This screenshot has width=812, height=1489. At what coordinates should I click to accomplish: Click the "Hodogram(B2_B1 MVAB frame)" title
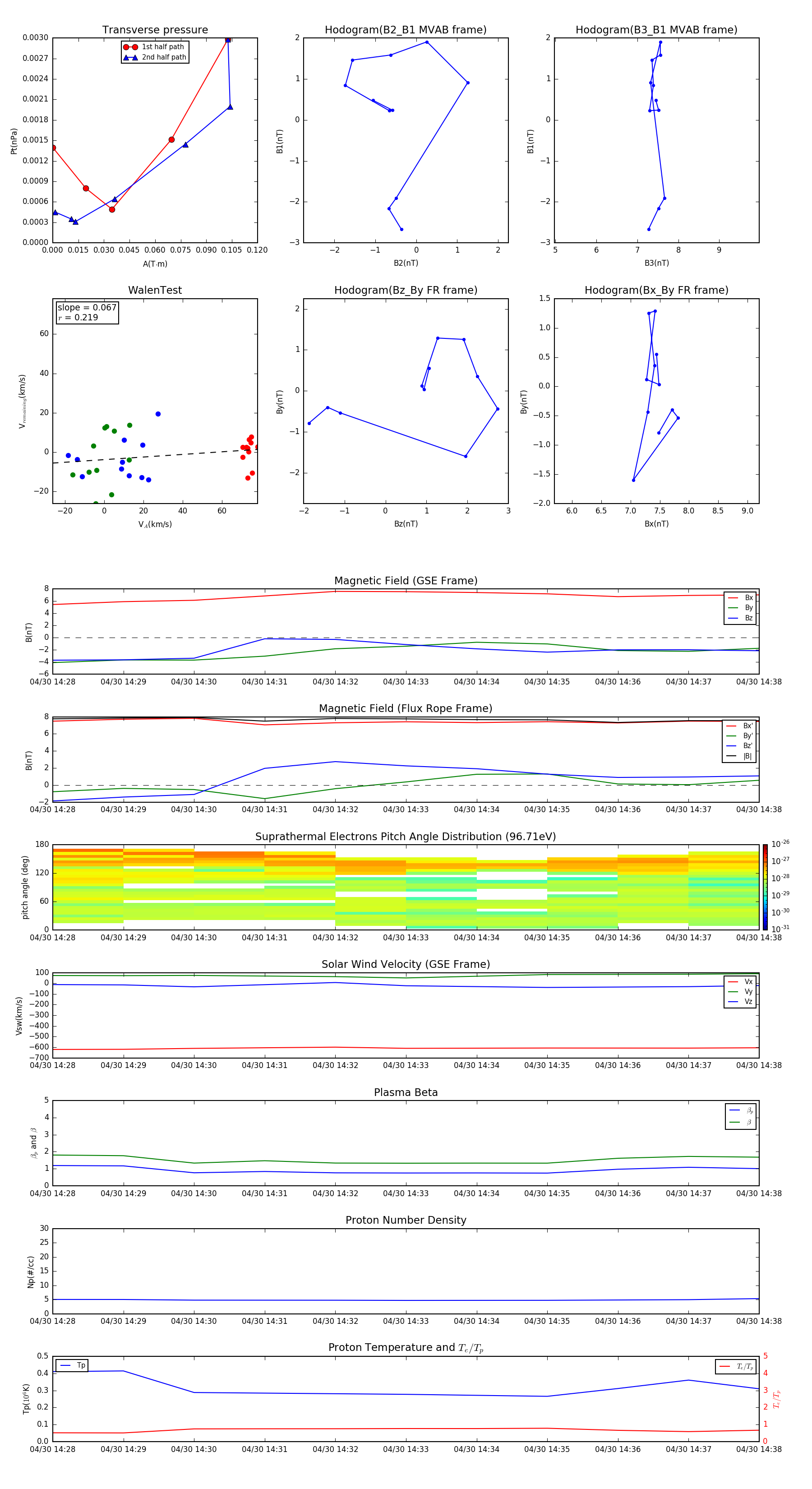[x=406, y=29]
